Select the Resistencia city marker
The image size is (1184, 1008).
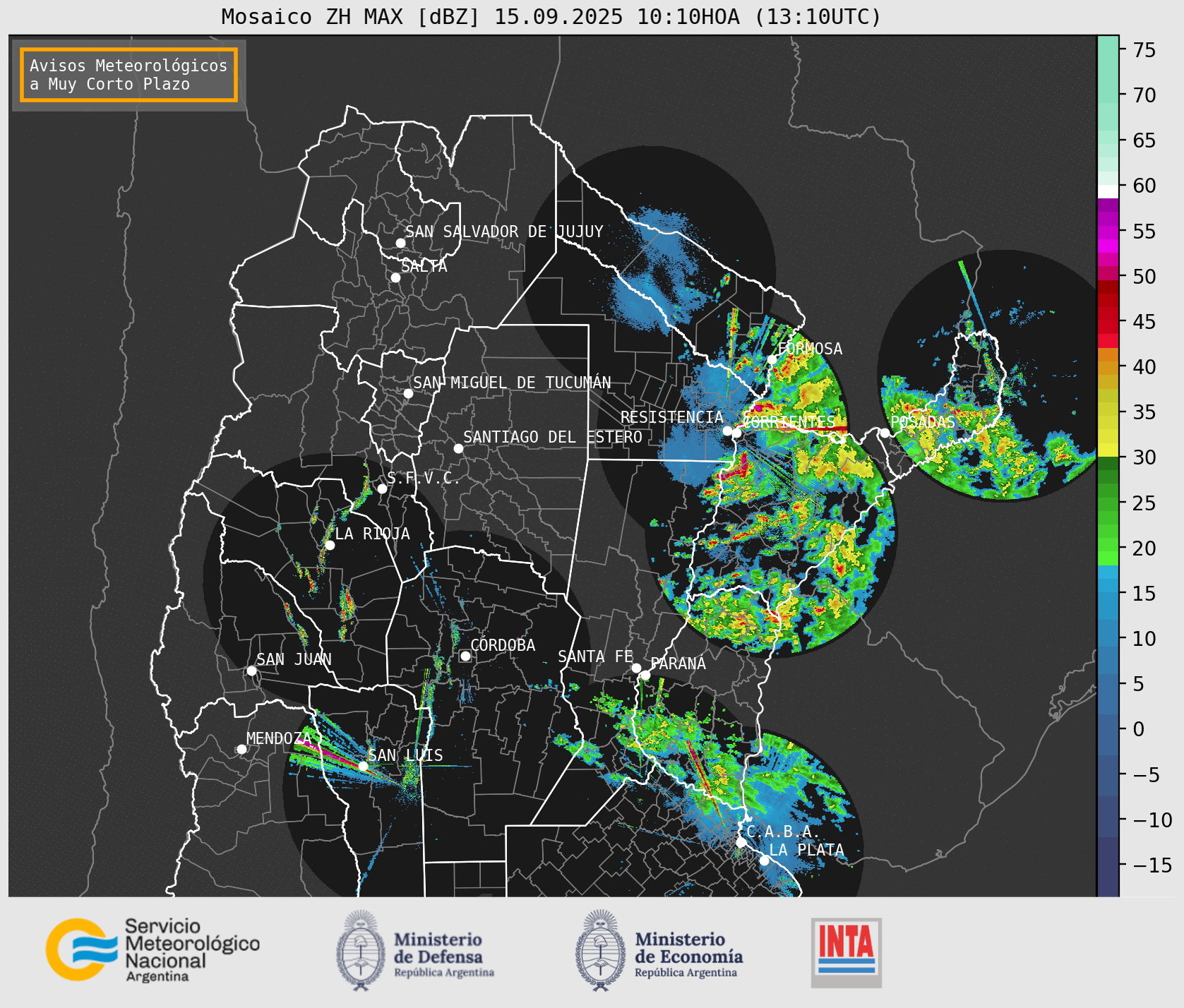(727, 431)
